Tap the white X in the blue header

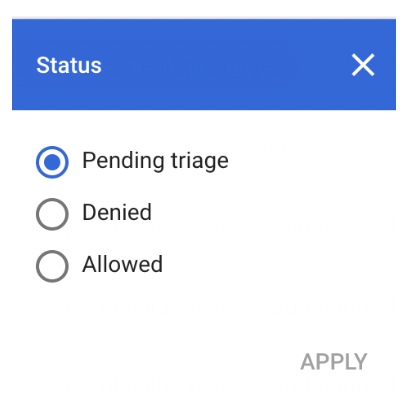pyautogui.click(x=363, y=65)
